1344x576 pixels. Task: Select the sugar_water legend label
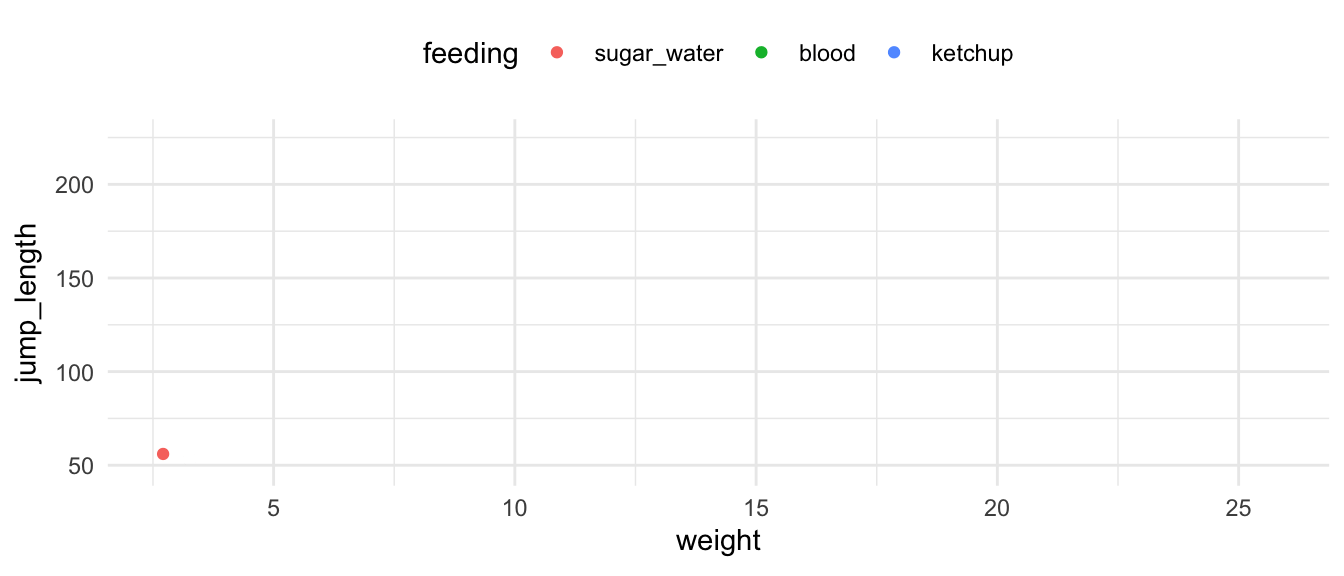[658, 54]
